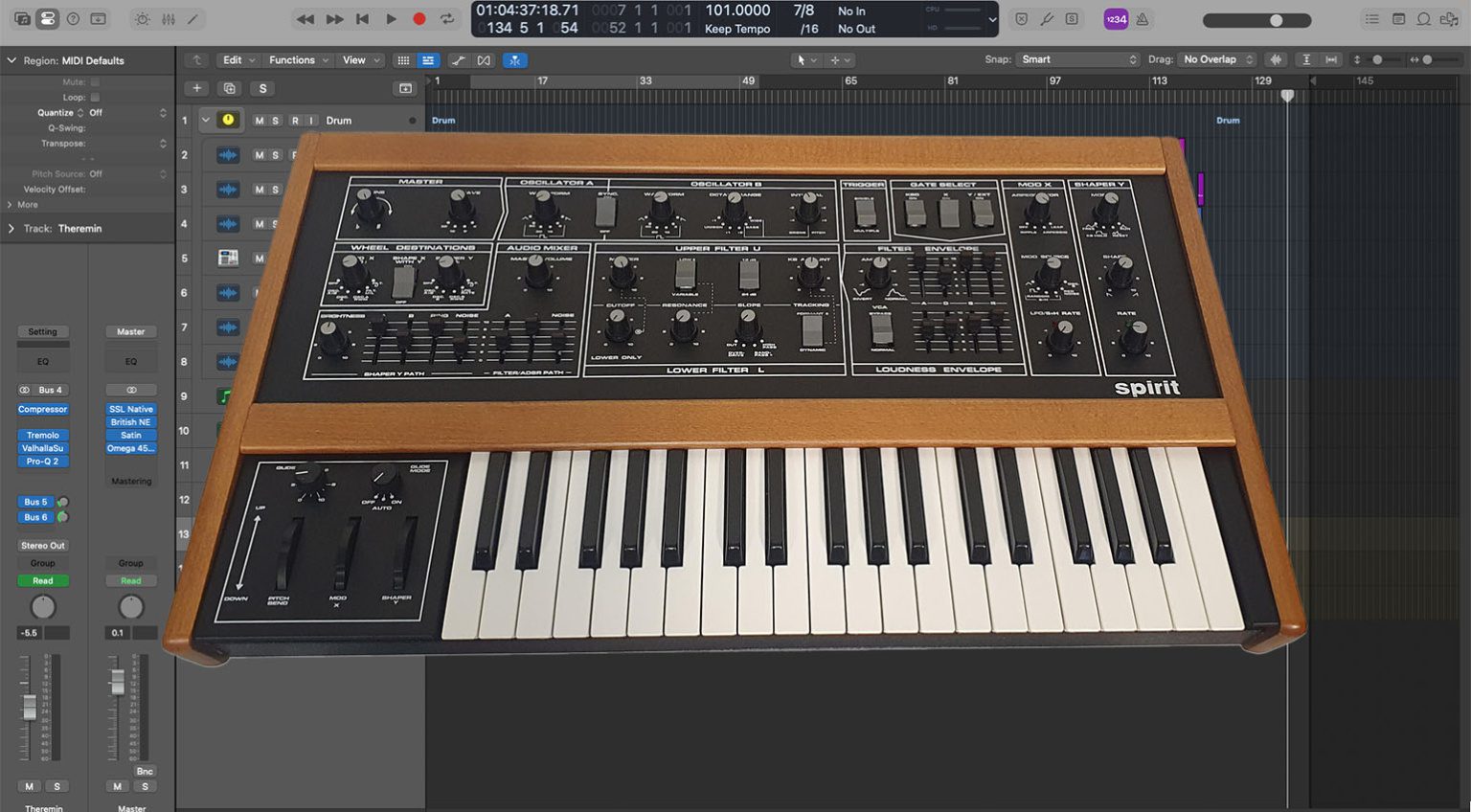Expand the More disclosure triangle
Viewport: 1471px width, 812px height.
[x=10, y=205]
